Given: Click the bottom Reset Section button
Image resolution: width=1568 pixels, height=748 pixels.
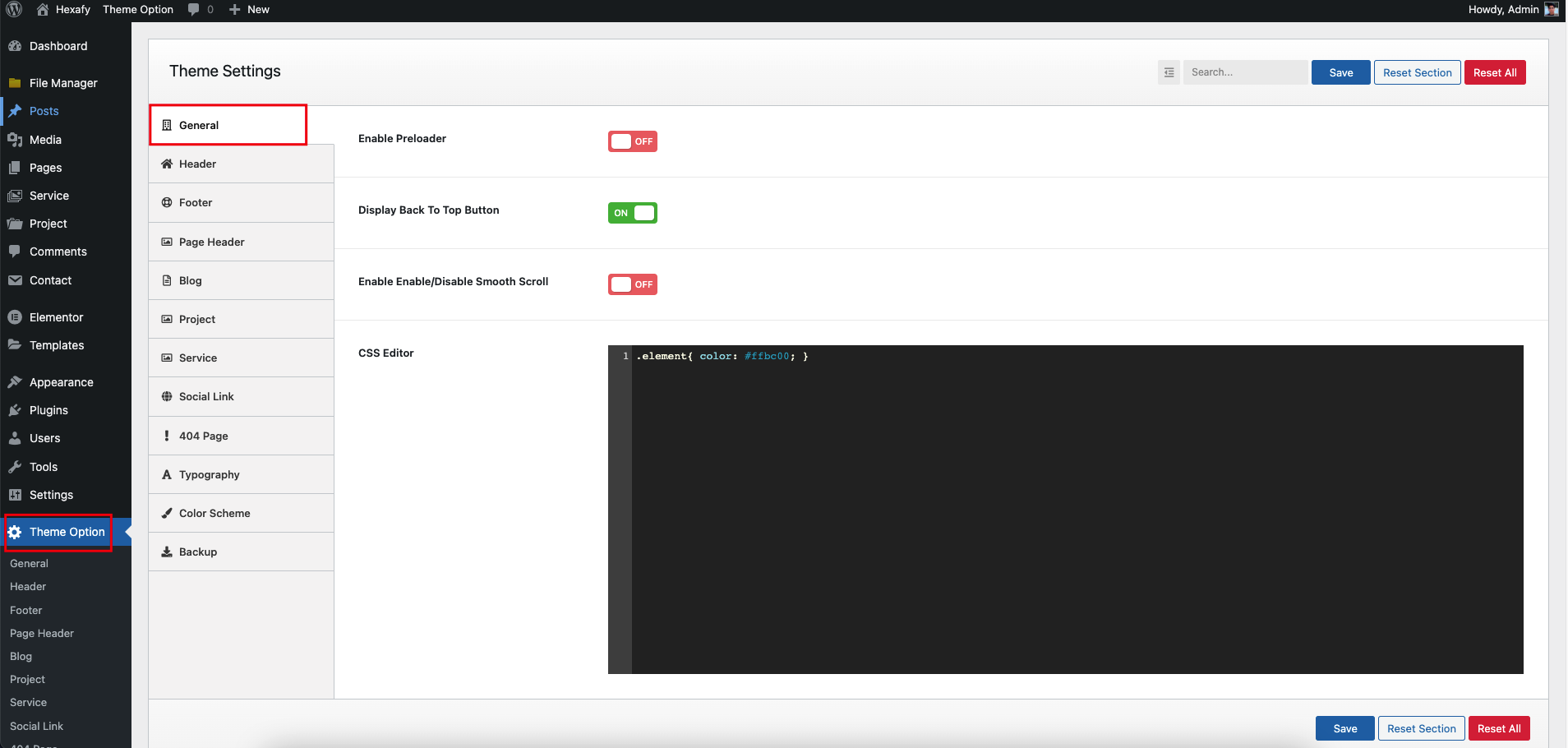Looking at the screenshot, I should (x=1422, y=728).
